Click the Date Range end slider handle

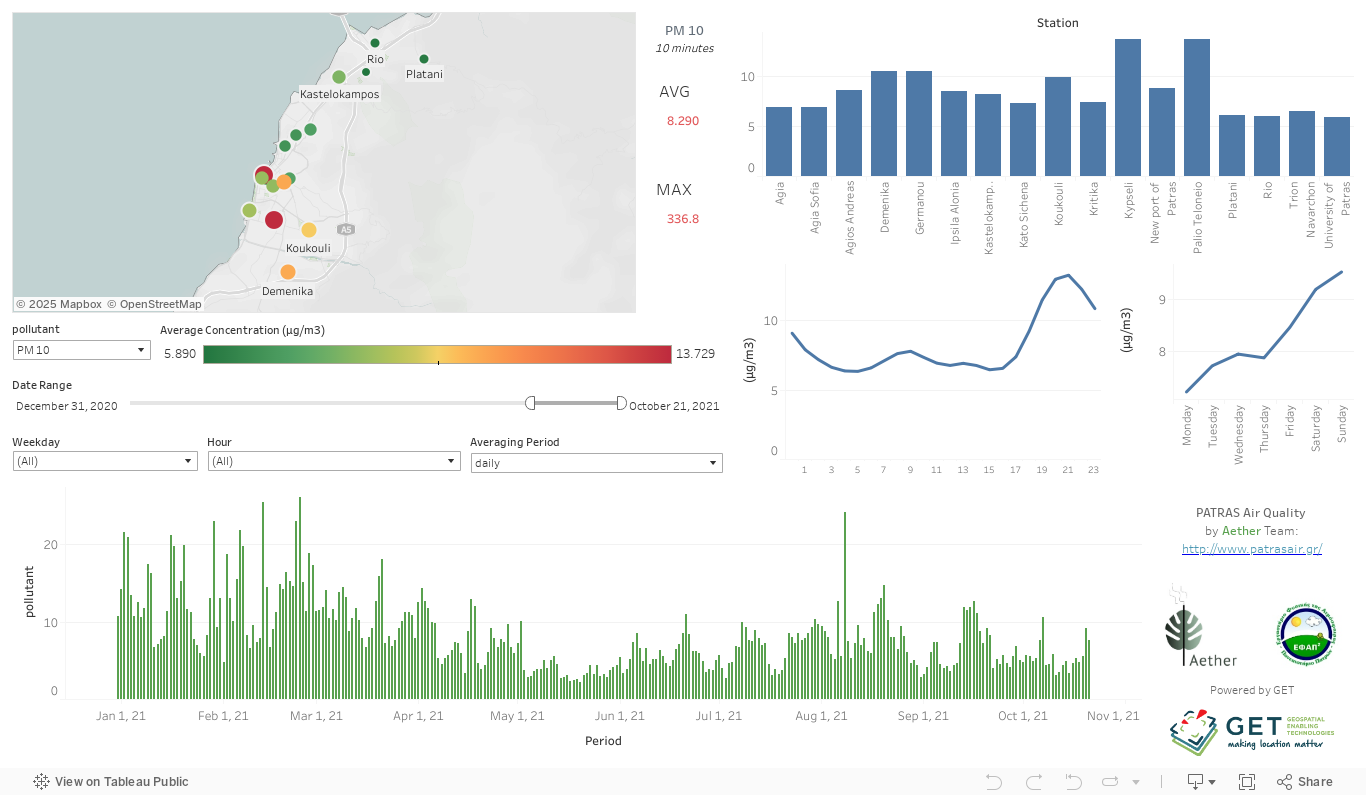(x=621, y=403)
